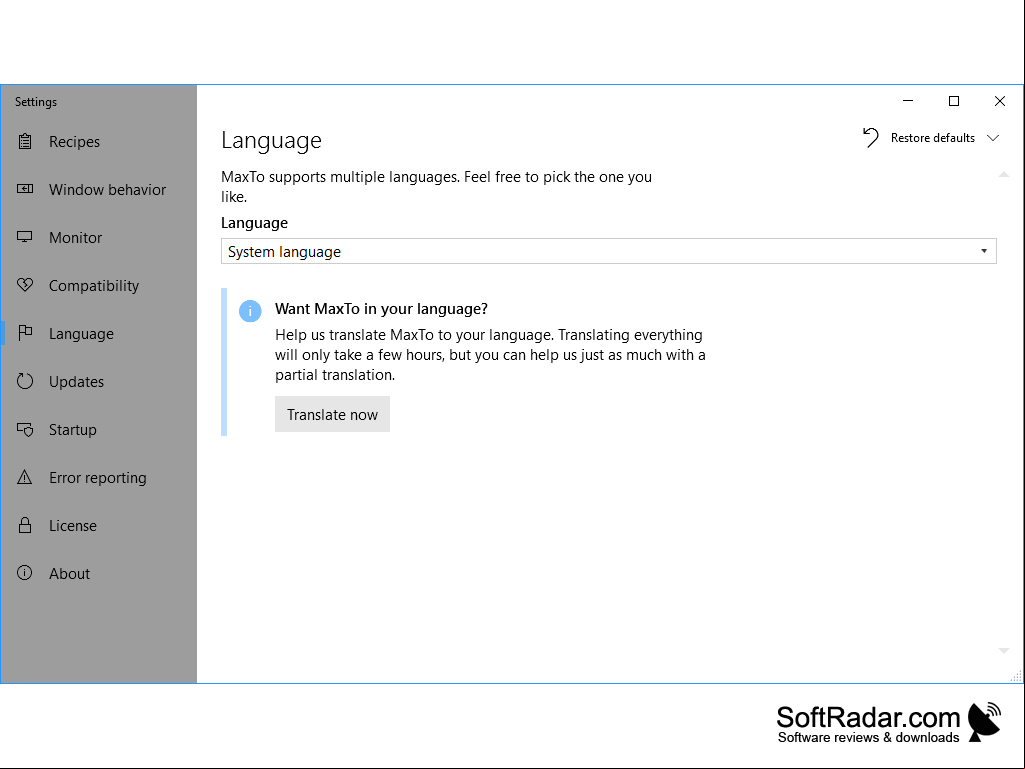Image resolution: width=1025 pixels, height=769 pixels.
Task: Switch to Monitor settings
Action: coord(99,237)
